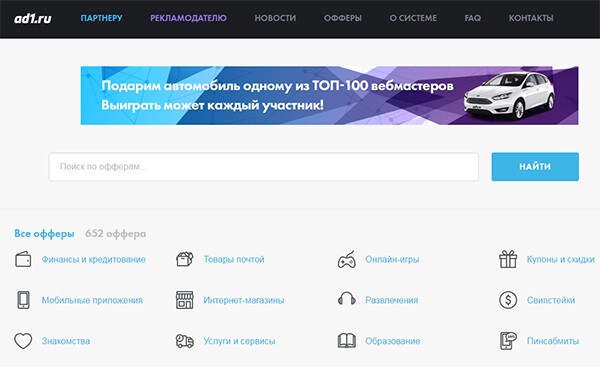Click the smartphone icon for Мобильные приложения

[x=23, y=300]
